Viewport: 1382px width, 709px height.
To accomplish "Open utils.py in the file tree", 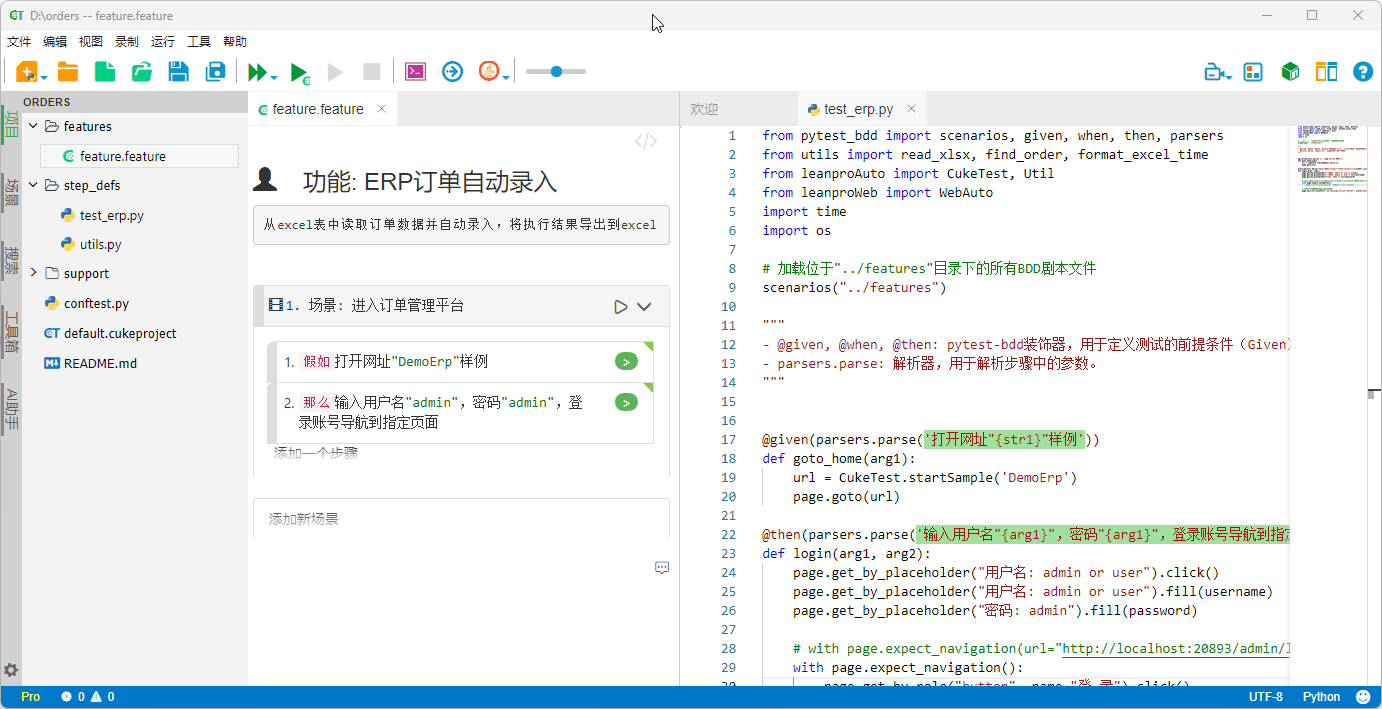I will [100, 244].
